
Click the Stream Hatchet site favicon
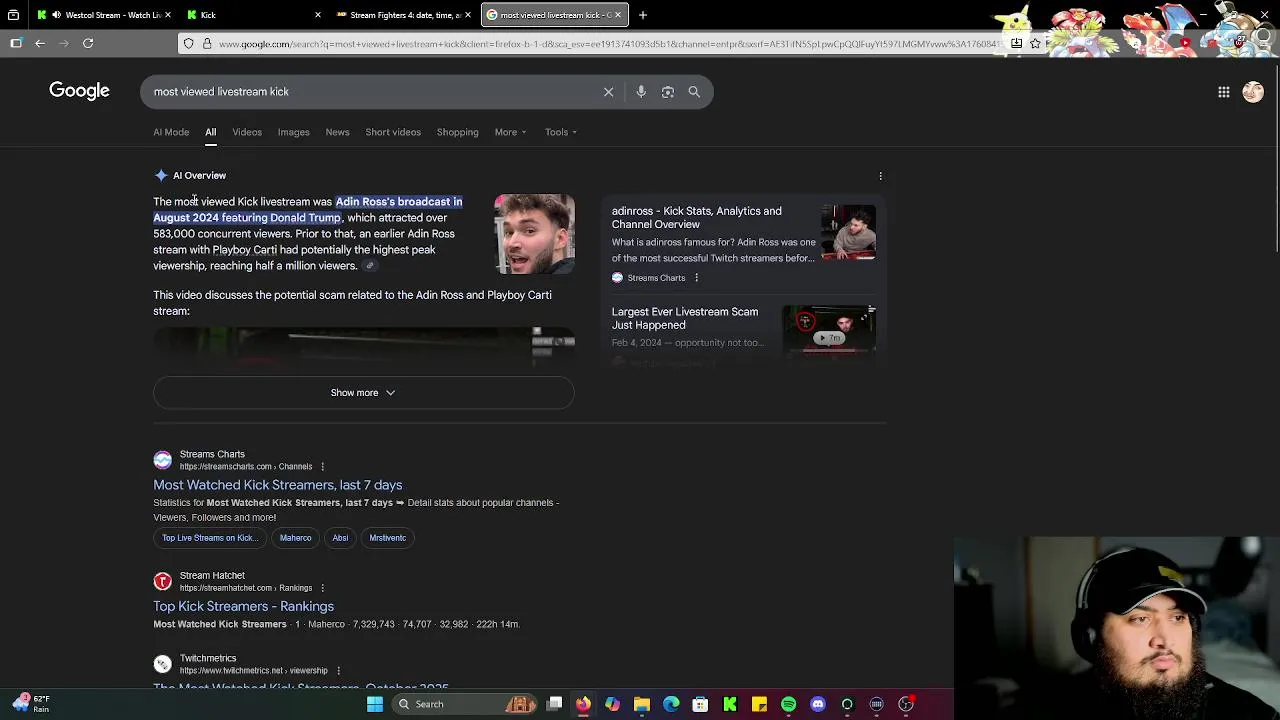[162, 581]
